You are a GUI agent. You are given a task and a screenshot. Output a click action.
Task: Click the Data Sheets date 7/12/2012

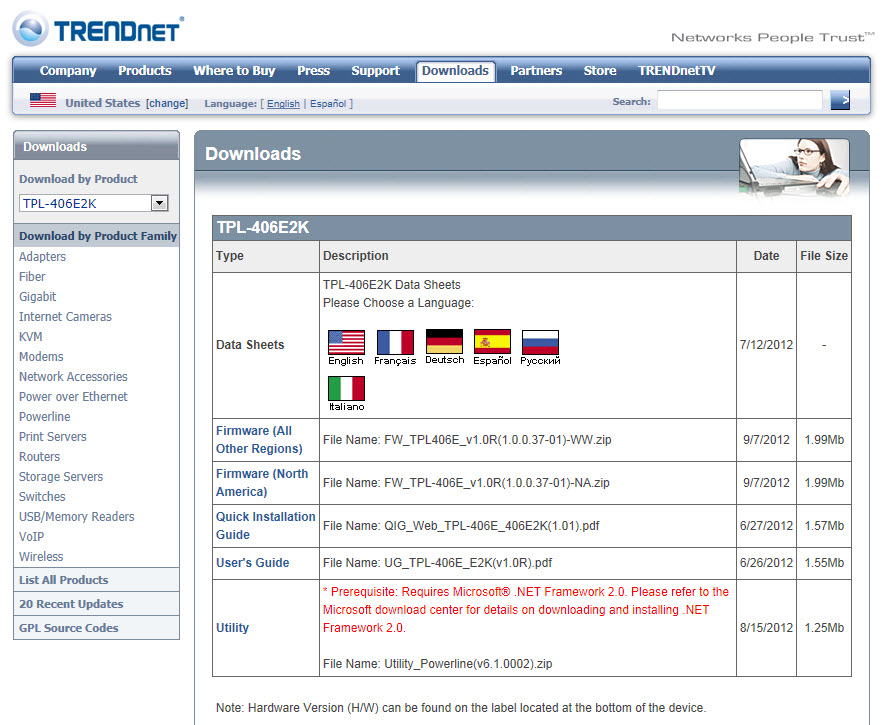[766, 345]
